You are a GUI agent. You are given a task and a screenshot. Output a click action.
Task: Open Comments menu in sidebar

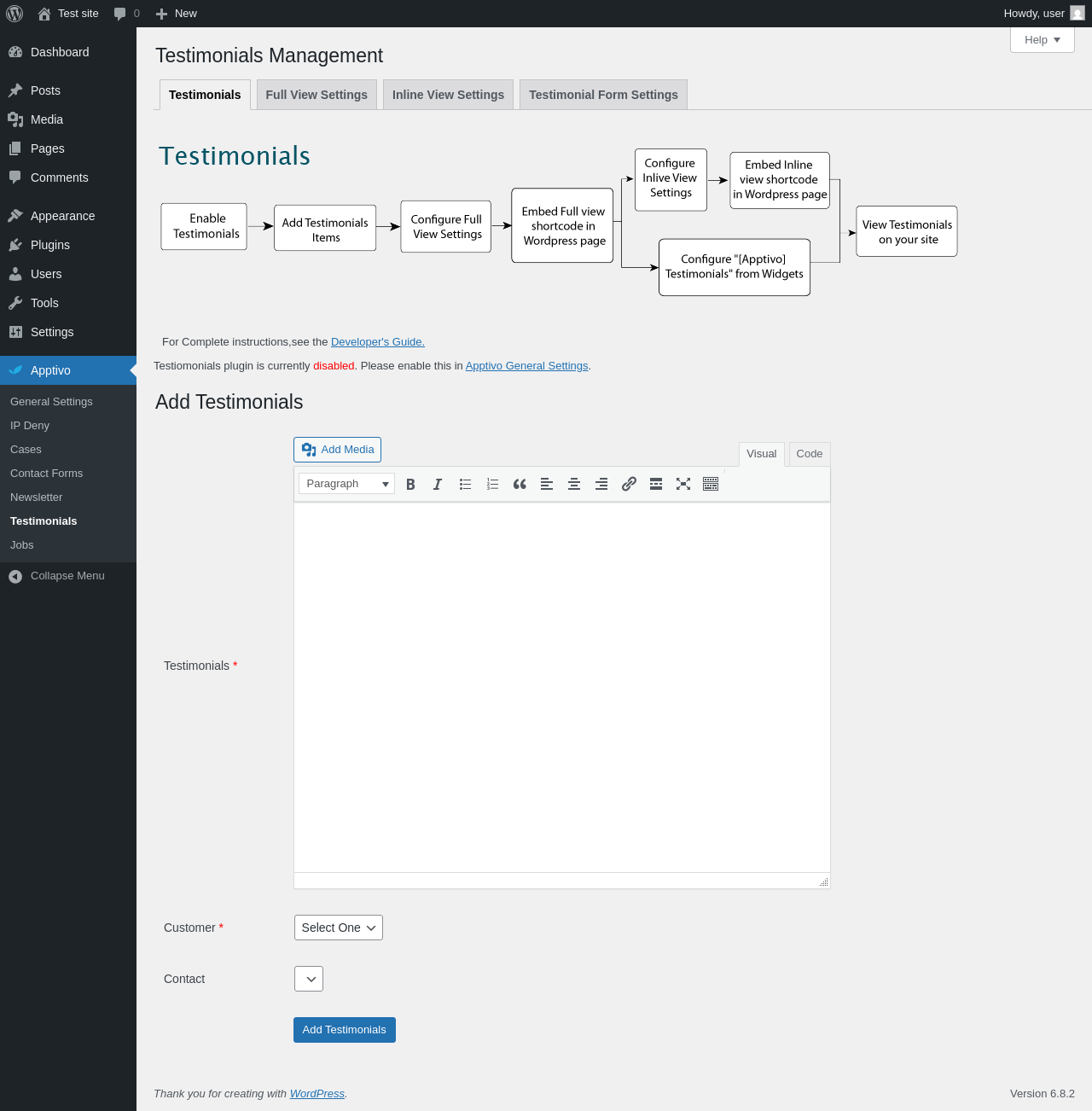coord(68,177)
